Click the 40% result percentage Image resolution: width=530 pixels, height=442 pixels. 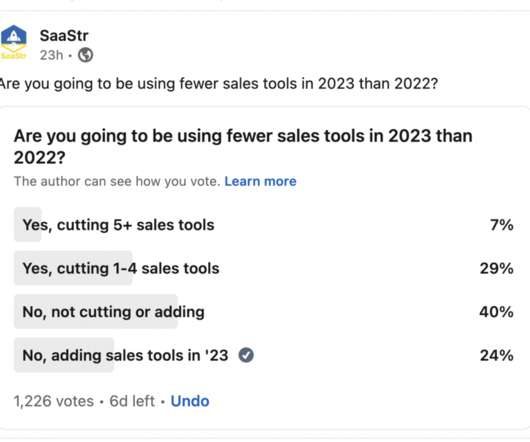point(497,312)
